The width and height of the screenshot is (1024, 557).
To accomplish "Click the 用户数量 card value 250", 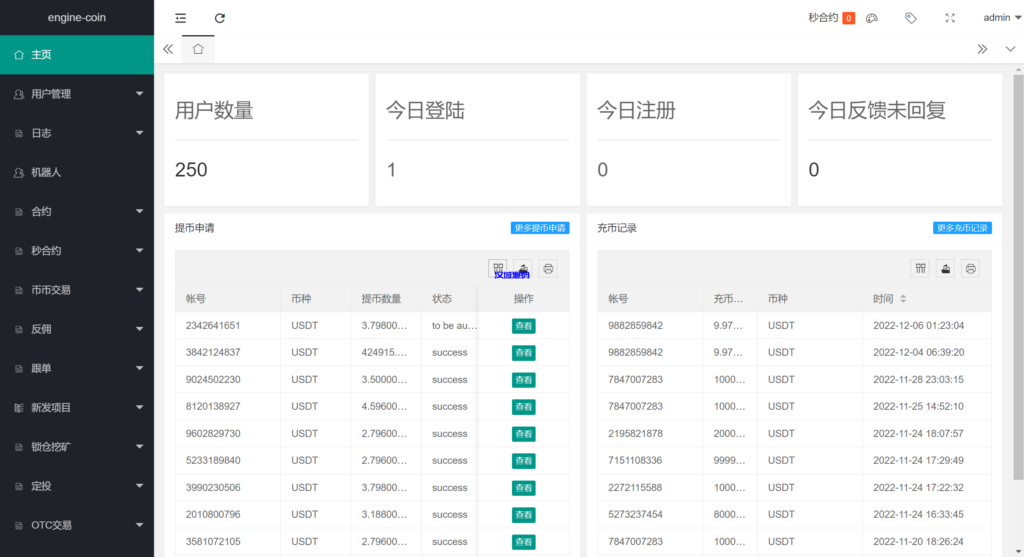I will [191, 170].
